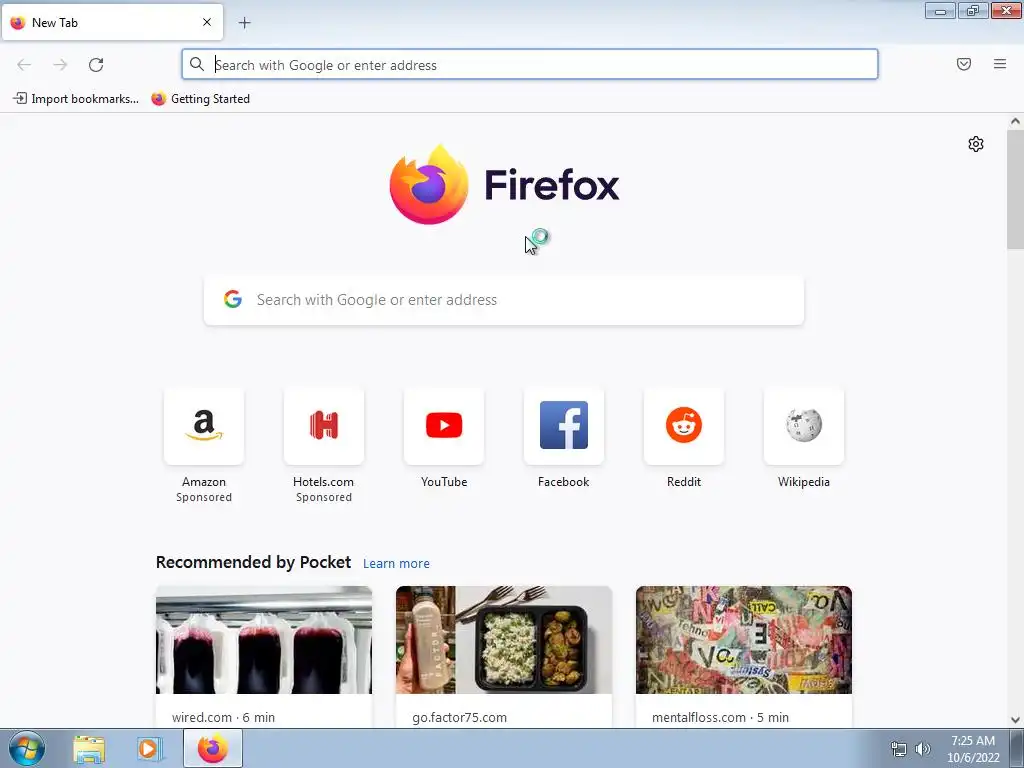
Task: Open the Amazon sponsored shortcut
Action: coord(204,426)
